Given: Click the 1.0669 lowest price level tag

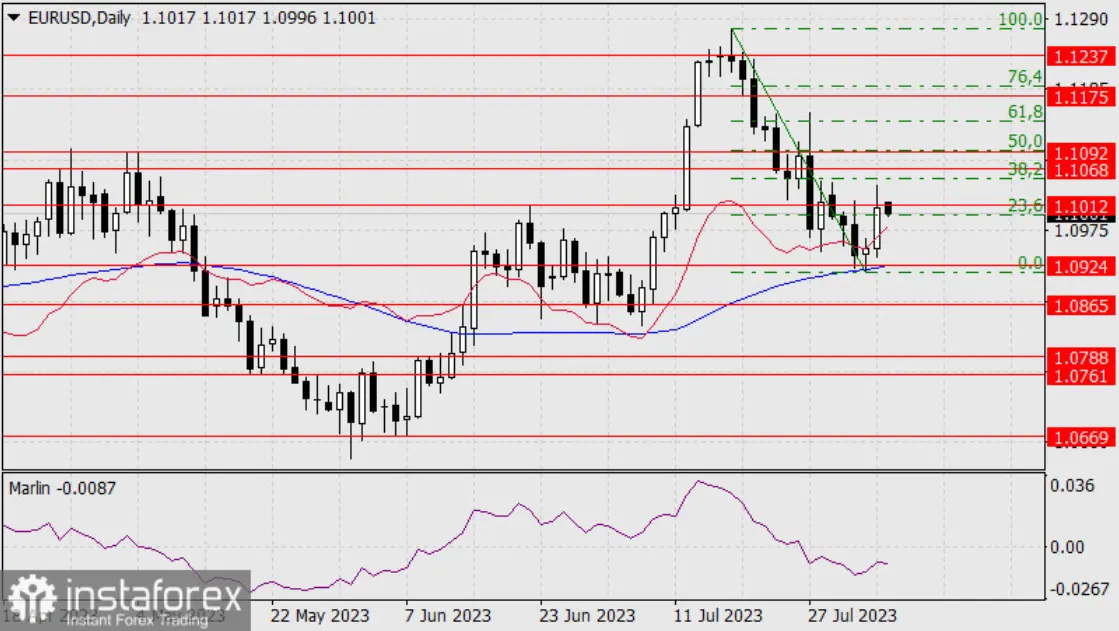Looking at the screenshot, I should [1079, 437].
